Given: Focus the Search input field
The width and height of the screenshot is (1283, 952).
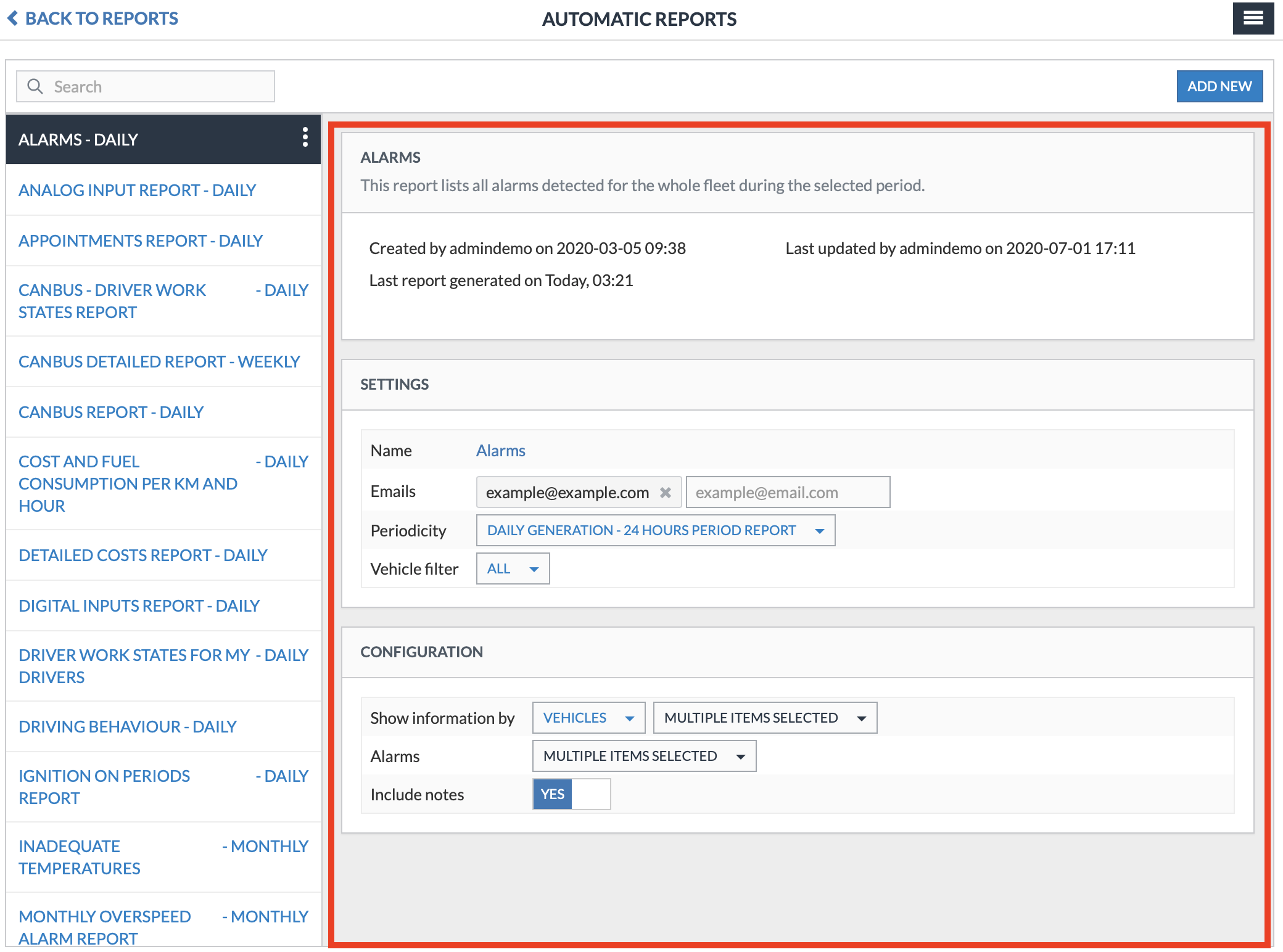Looking at the screenshot, I should tap(146, 86).
